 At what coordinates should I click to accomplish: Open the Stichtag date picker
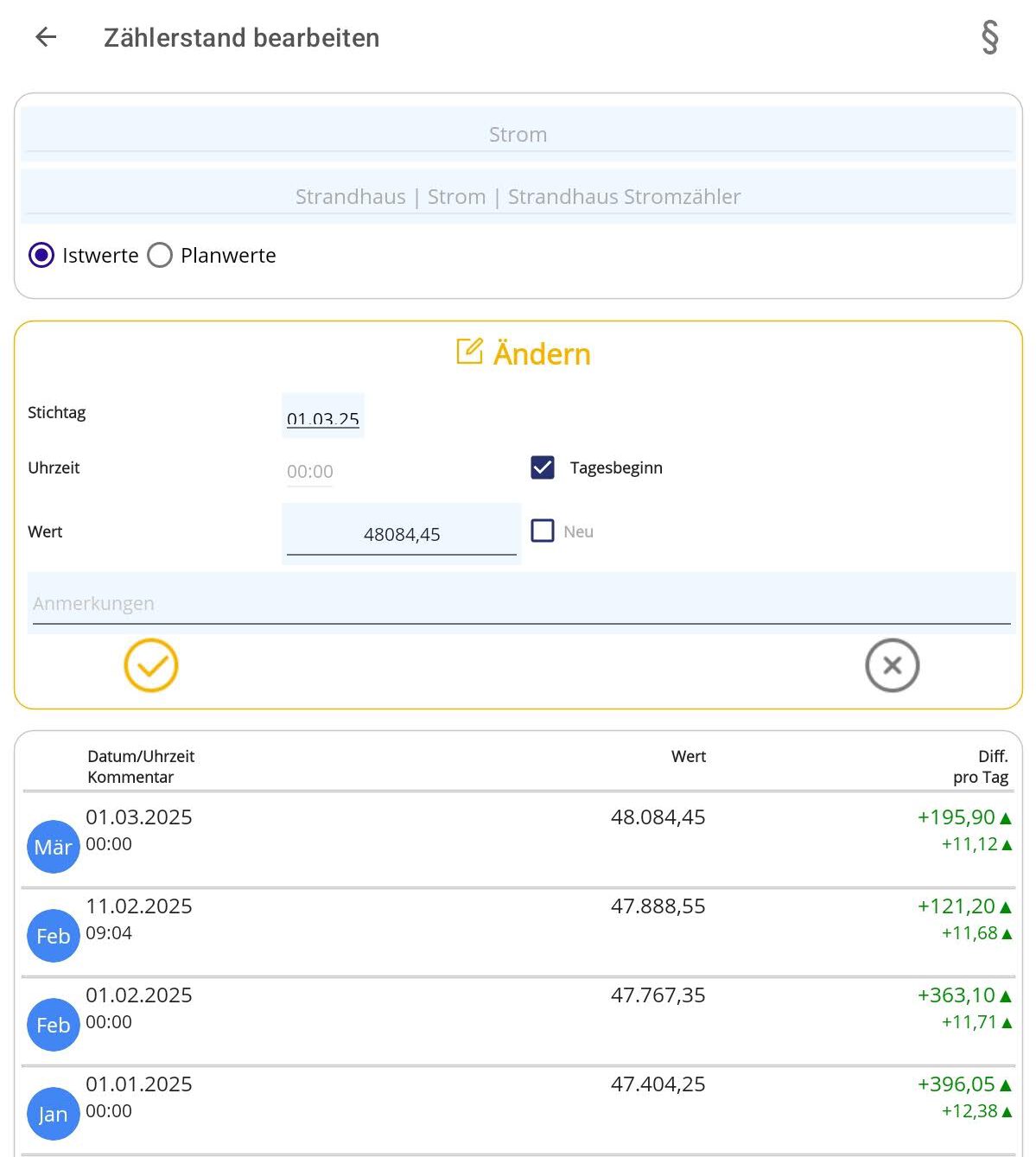(x=322, y=418)
